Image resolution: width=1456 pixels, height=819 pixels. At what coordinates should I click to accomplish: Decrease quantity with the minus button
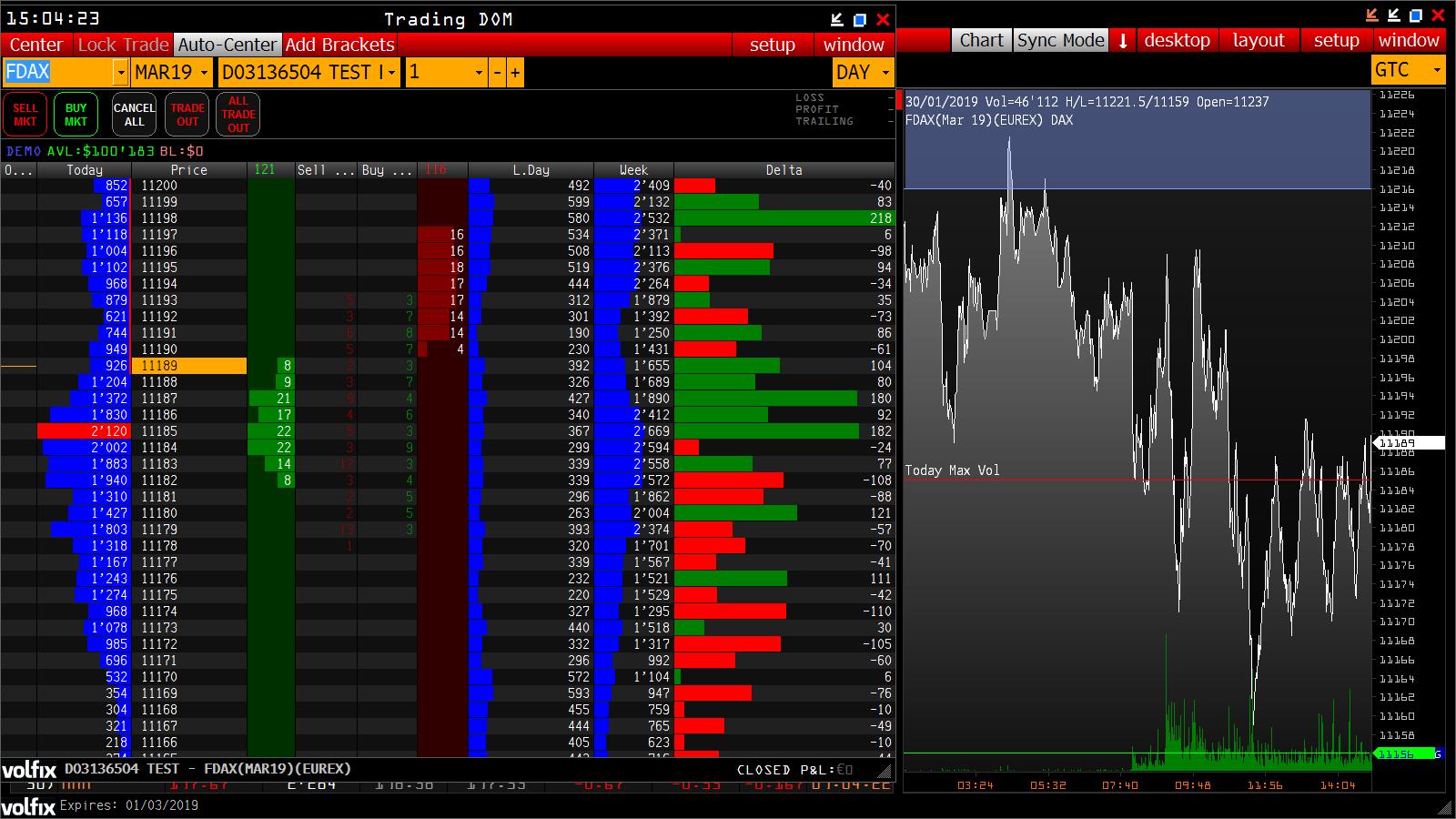497,72
